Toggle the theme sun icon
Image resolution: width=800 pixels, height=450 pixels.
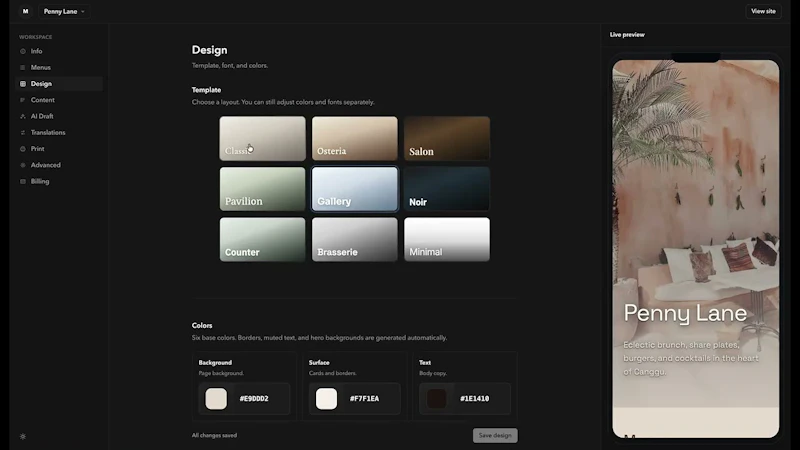pyautogui.click(x=22, y=437)
